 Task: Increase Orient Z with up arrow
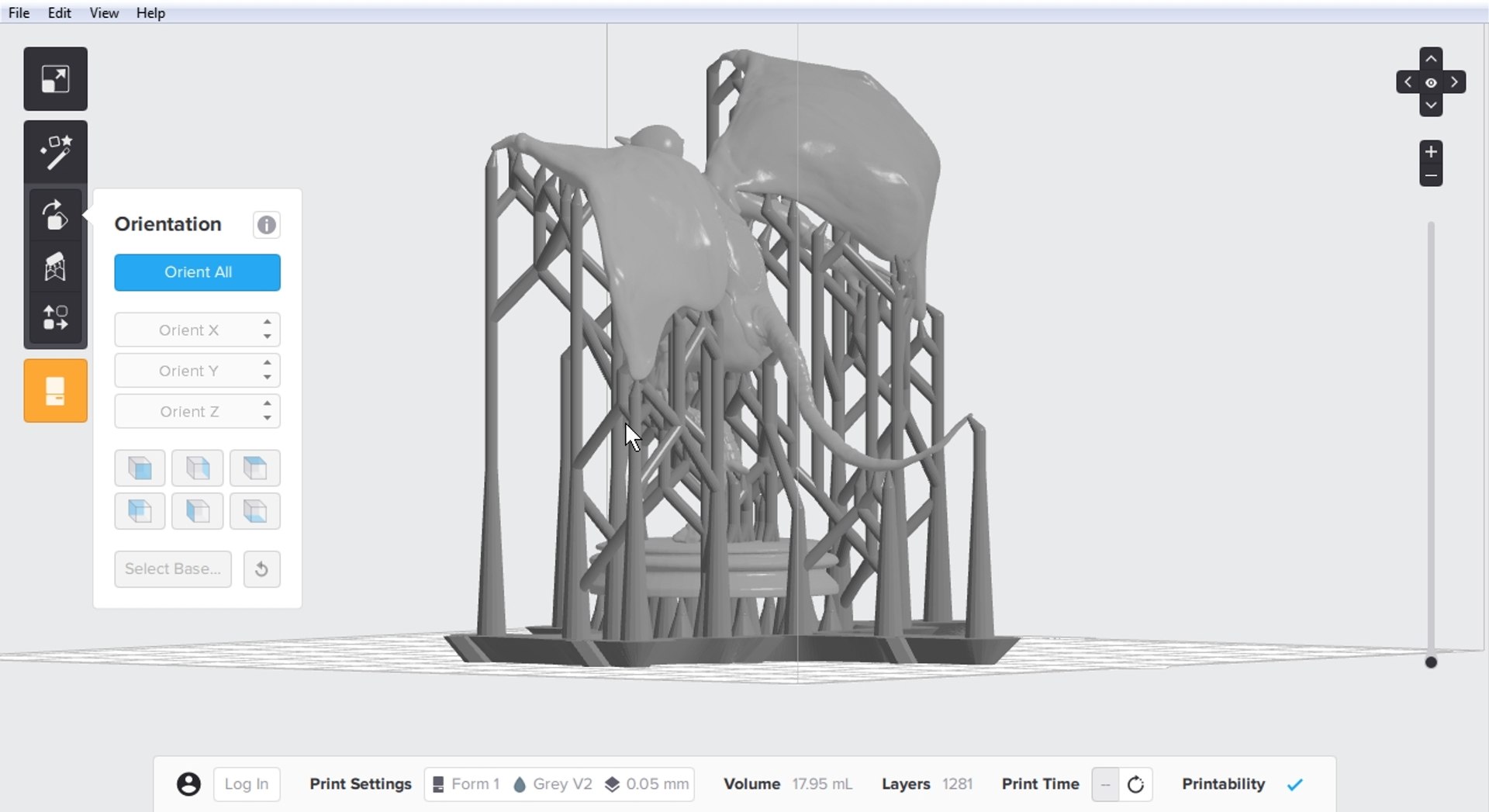click(267, 403)
